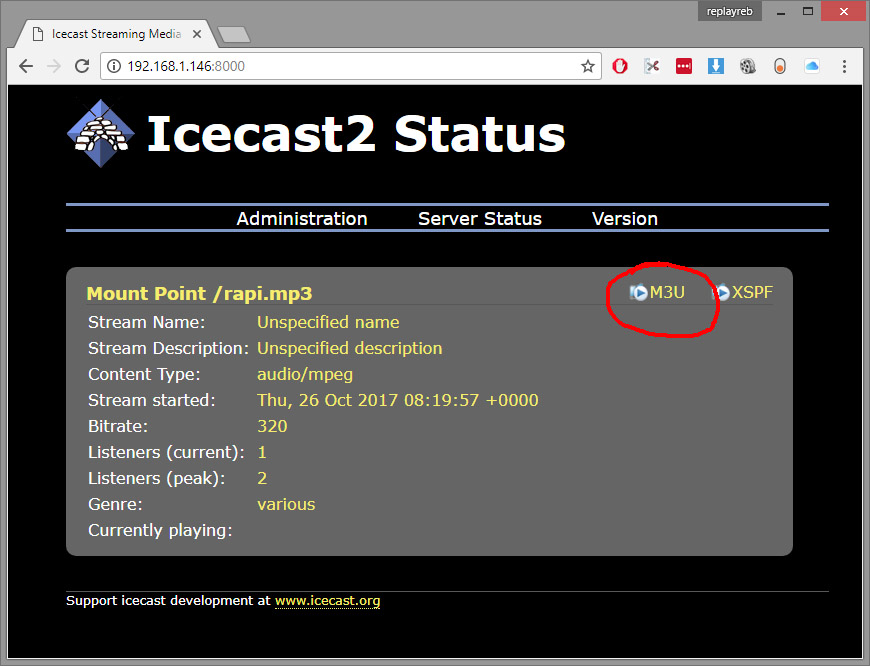Minimize the Chrome window
The height and width of the screenshot is (666, 870).
[781, 12]
